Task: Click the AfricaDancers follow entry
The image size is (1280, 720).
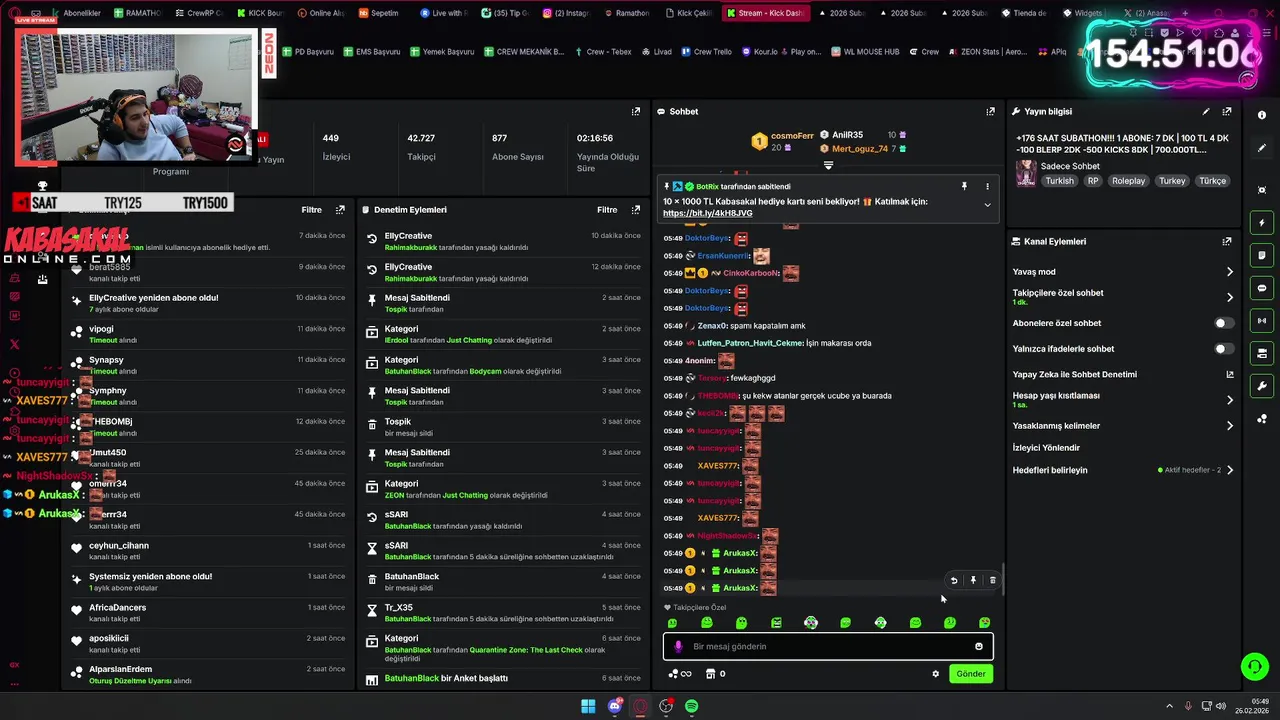Action: pyautogui.click(x=210, y=613)
